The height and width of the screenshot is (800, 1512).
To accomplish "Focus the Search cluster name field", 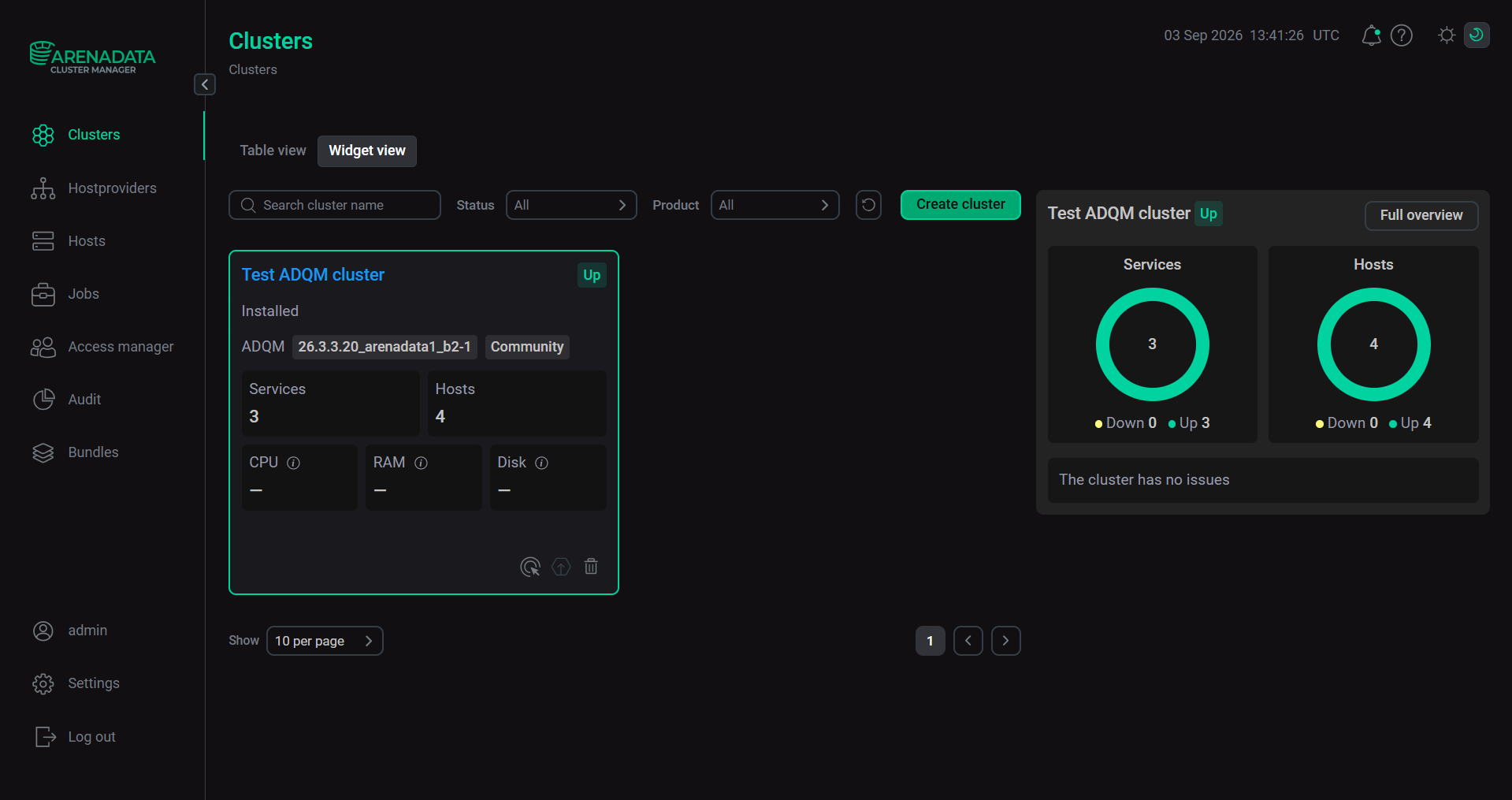I will point(335,205).
